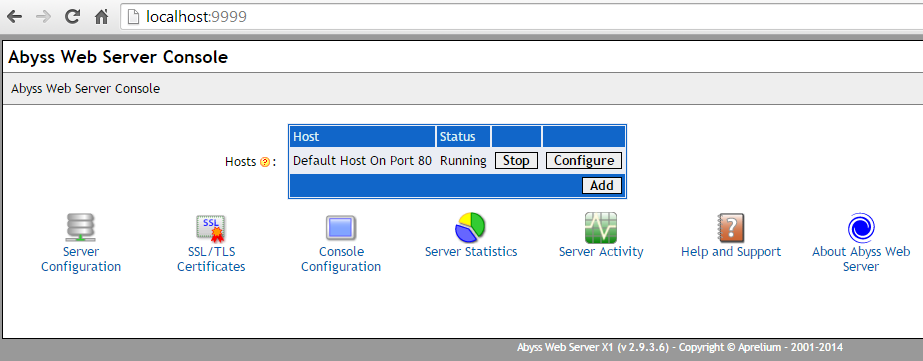Stop the Default Host On Port 80
The width and height of the screenshot is (923, 361).
(516, 161)
